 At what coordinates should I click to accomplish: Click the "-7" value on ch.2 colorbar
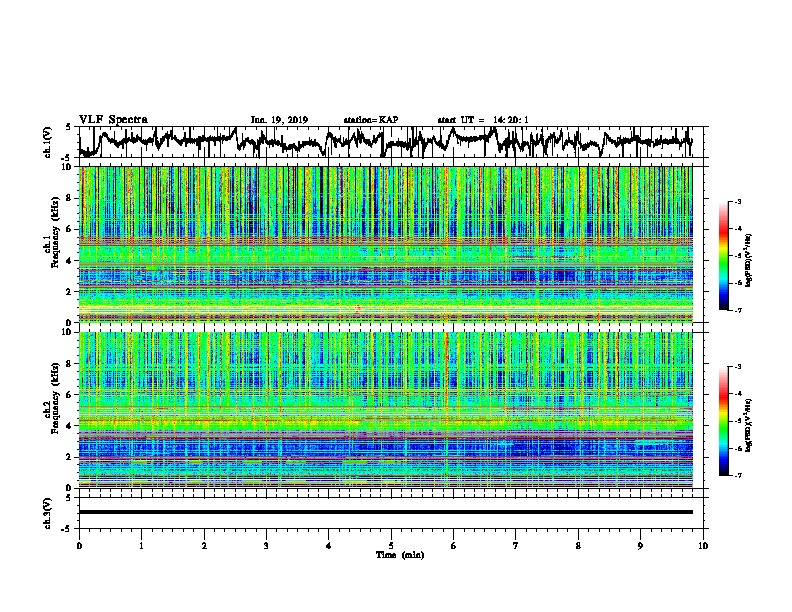coord(738,476)
